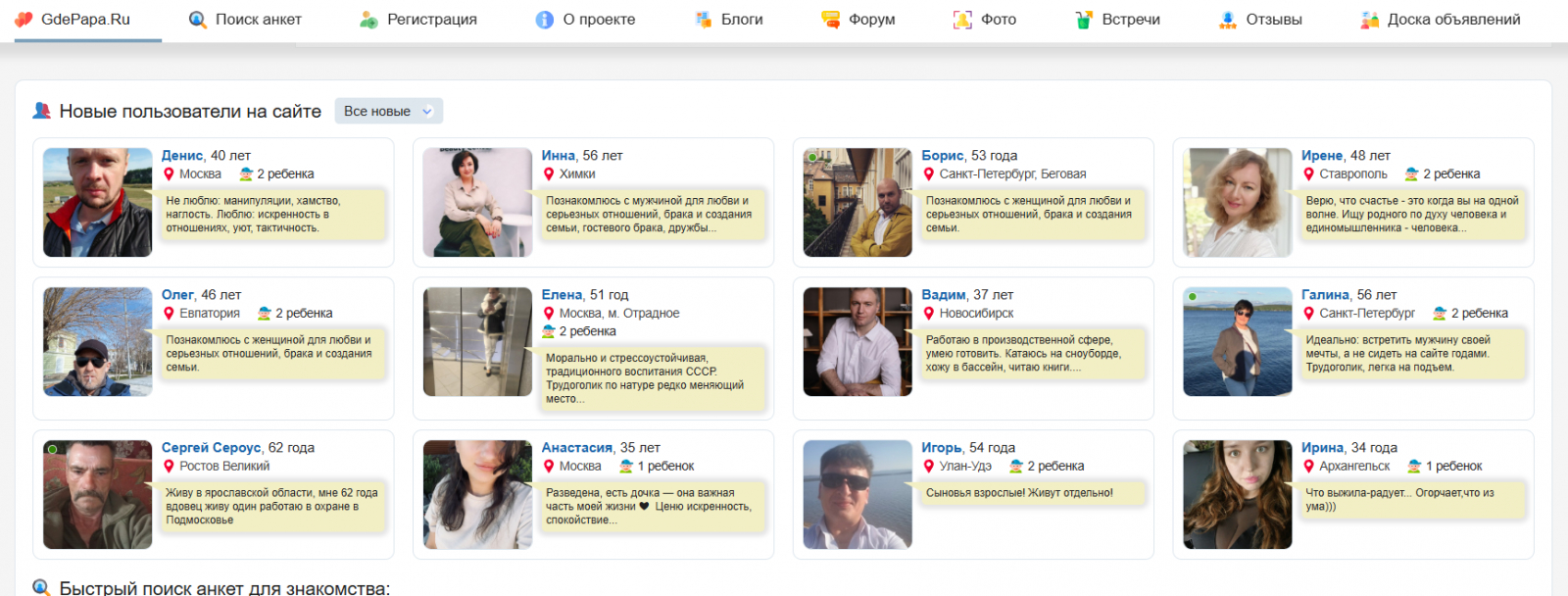Click the Фото picture icon
The height and width of the screenshot is (596, 1568).
click(963, 20)
